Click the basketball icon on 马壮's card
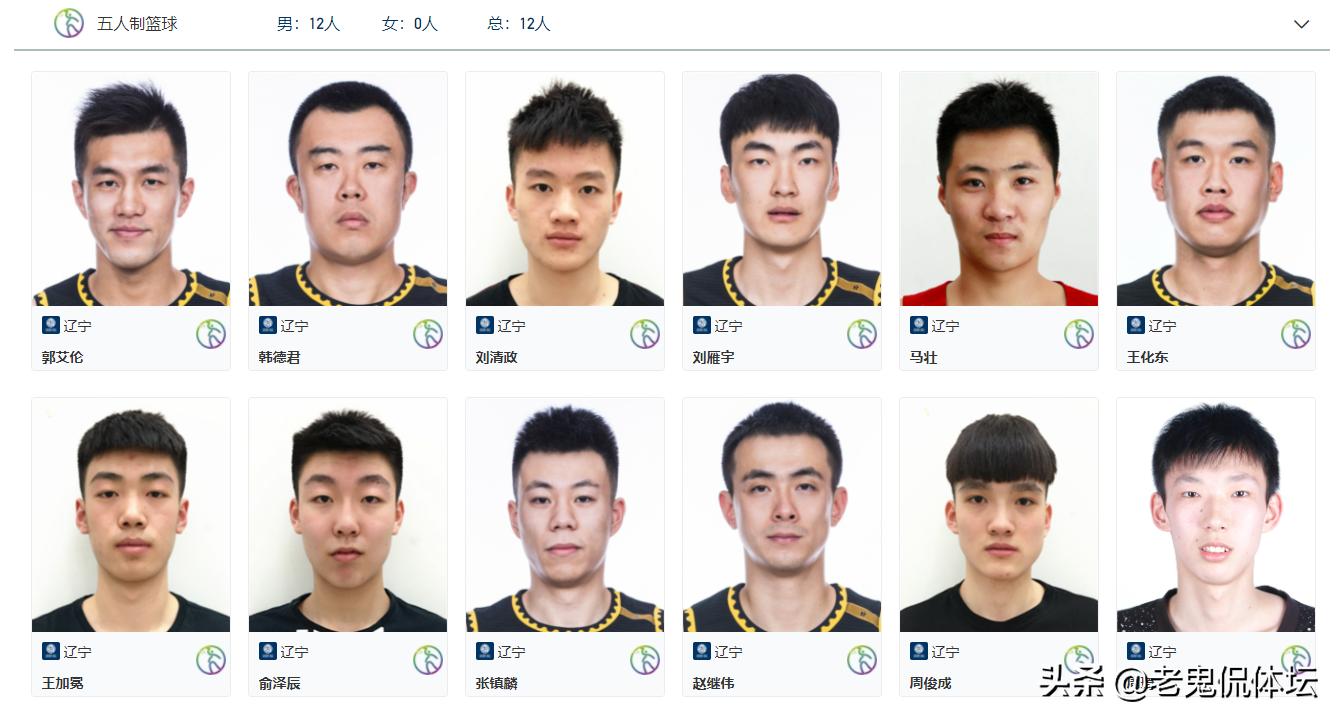Image resolution: width=1339 pixels, height=720 pixels. (x=1079, y=334)
